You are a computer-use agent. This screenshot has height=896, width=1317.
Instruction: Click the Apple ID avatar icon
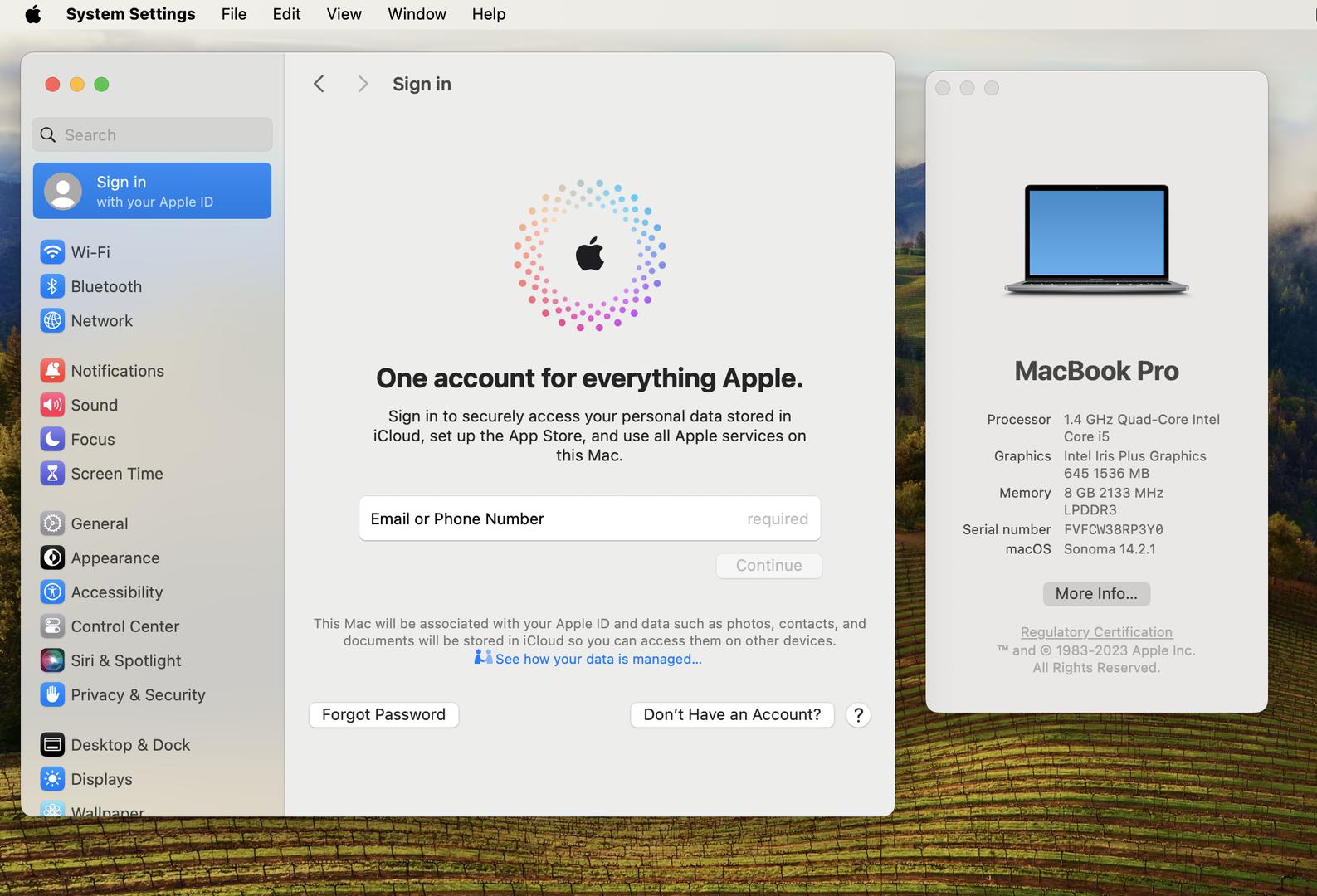[x=63, y=191]
